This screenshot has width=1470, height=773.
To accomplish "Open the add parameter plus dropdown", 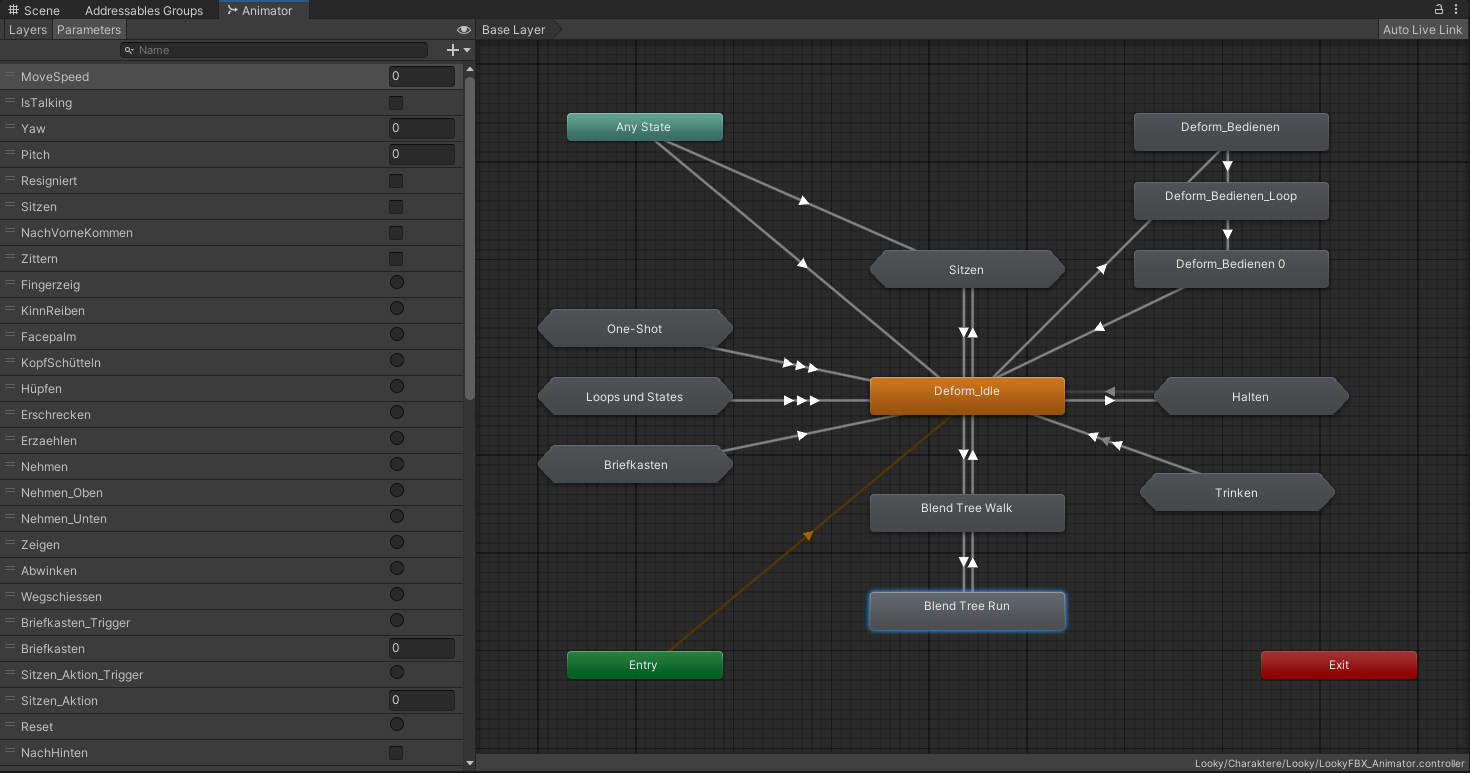I will coord(458,50).
